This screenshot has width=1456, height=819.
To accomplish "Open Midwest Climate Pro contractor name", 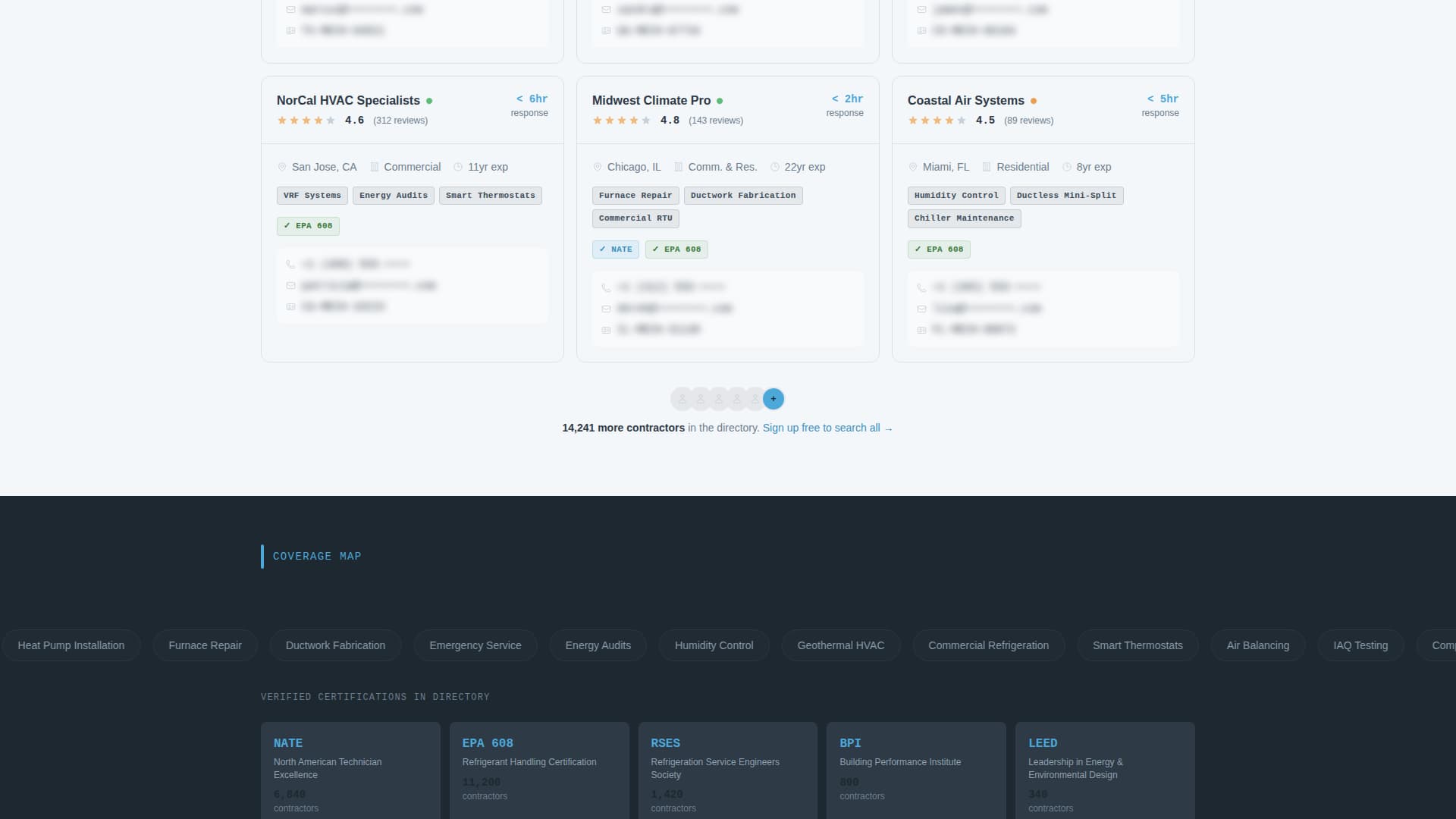I will pos(651,100).
